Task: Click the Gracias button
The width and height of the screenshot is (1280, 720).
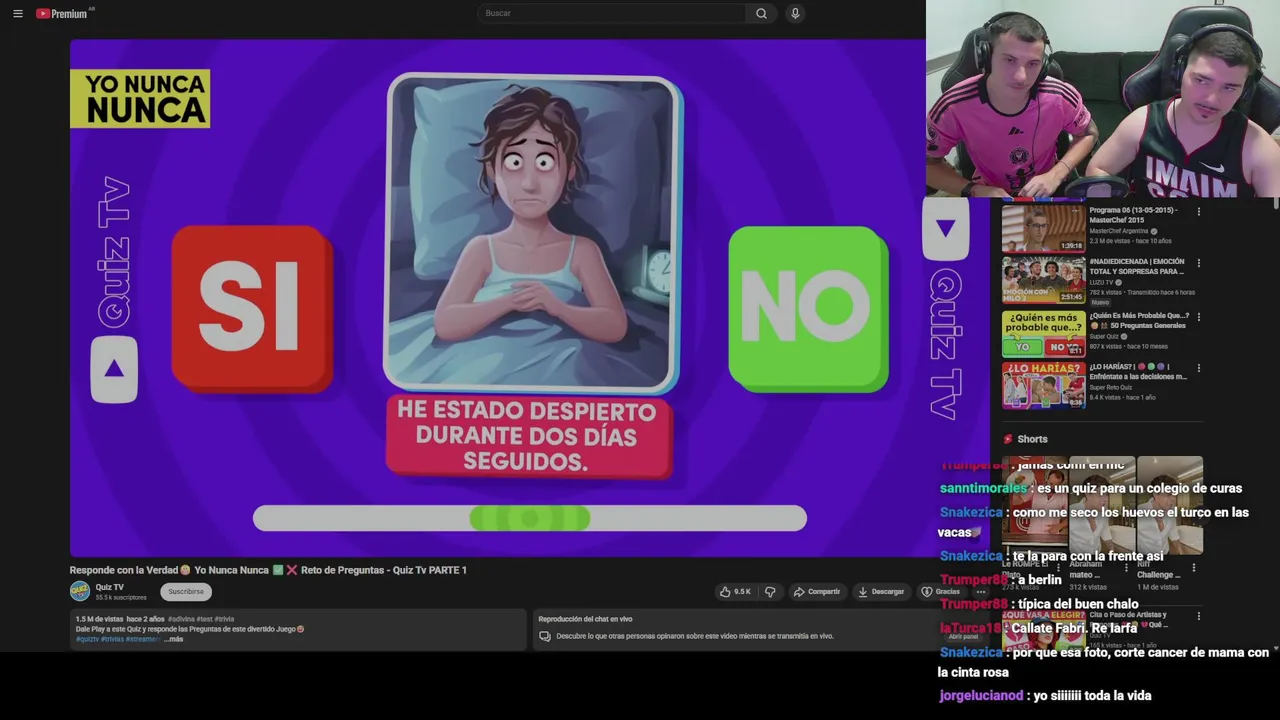Action: [x=941, y=592]
